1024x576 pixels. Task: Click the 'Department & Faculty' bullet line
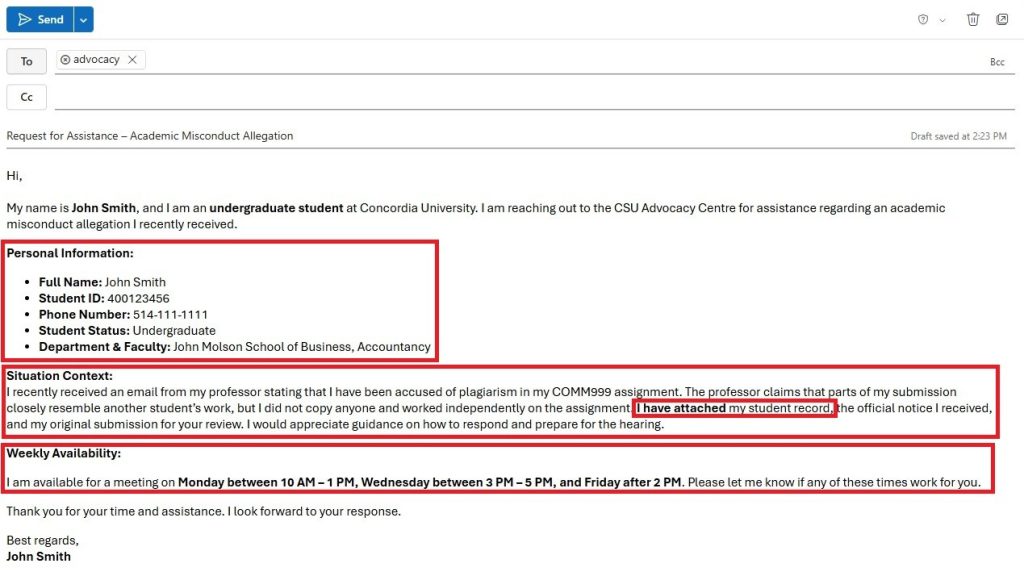(x=234, y=347)
